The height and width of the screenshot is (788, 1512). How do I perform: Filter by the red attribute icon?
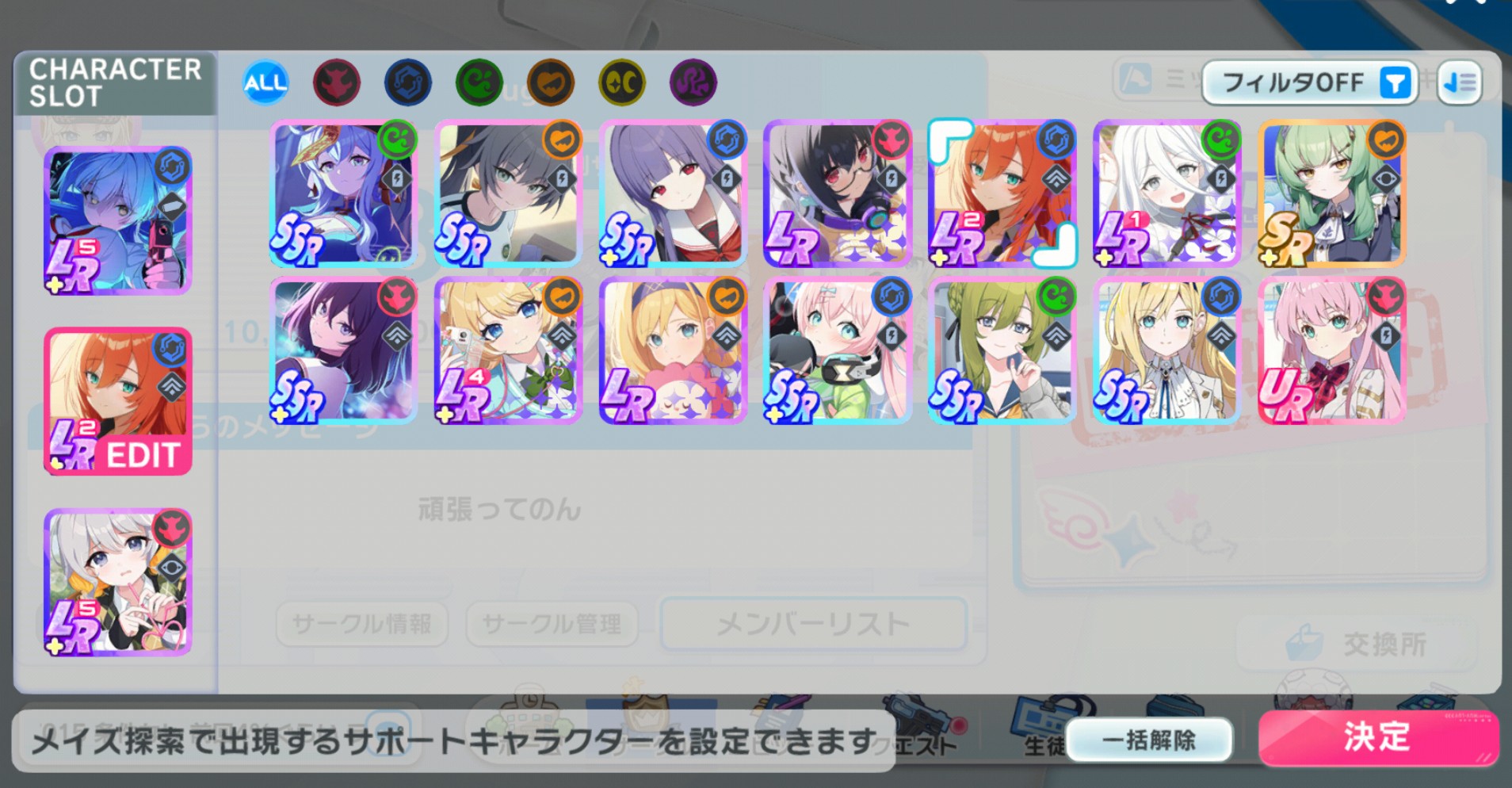(x=337, y=82)
